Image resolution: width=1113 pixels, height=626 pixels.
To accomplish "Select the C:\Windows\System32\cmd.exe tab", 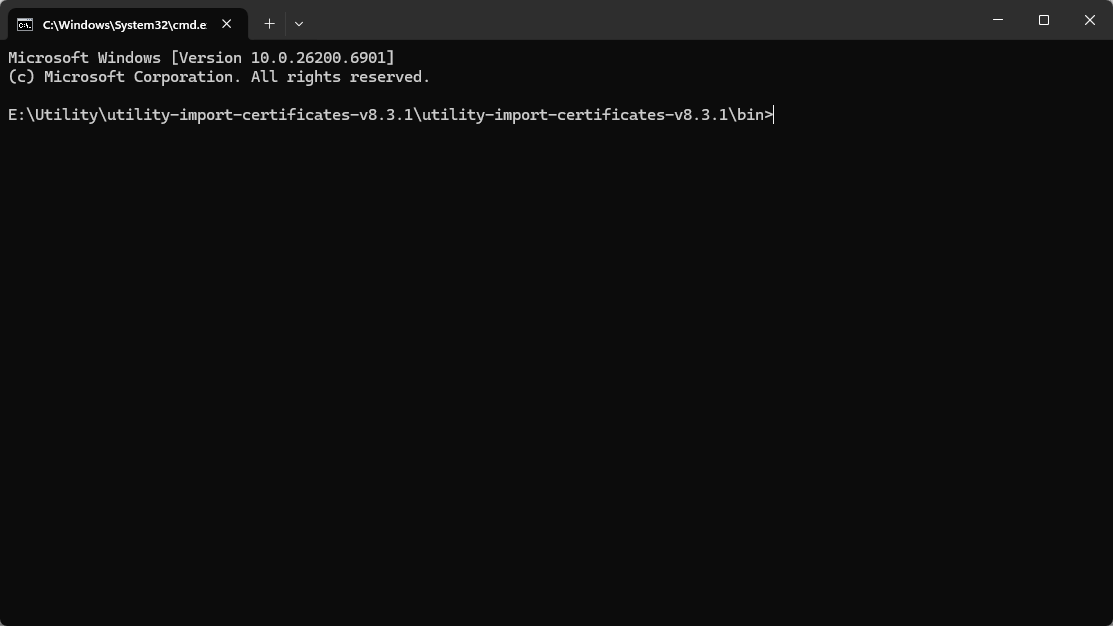I will click(x=124, y=24).
